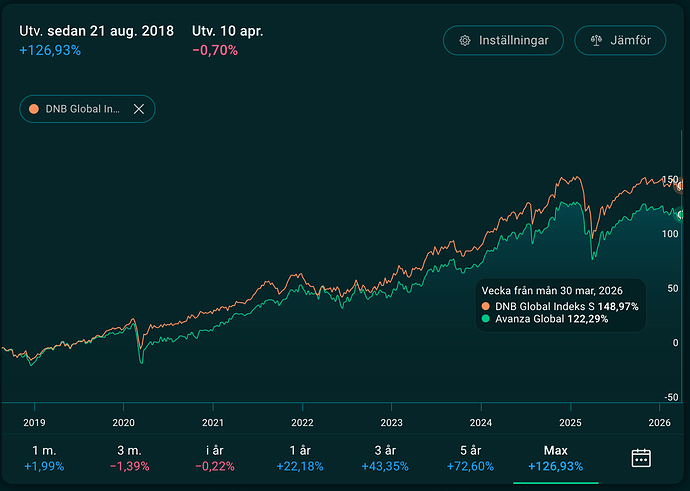The image size is (690, 491).
Task: Select the 1 år period tab
Action: (x=300, y=458)
